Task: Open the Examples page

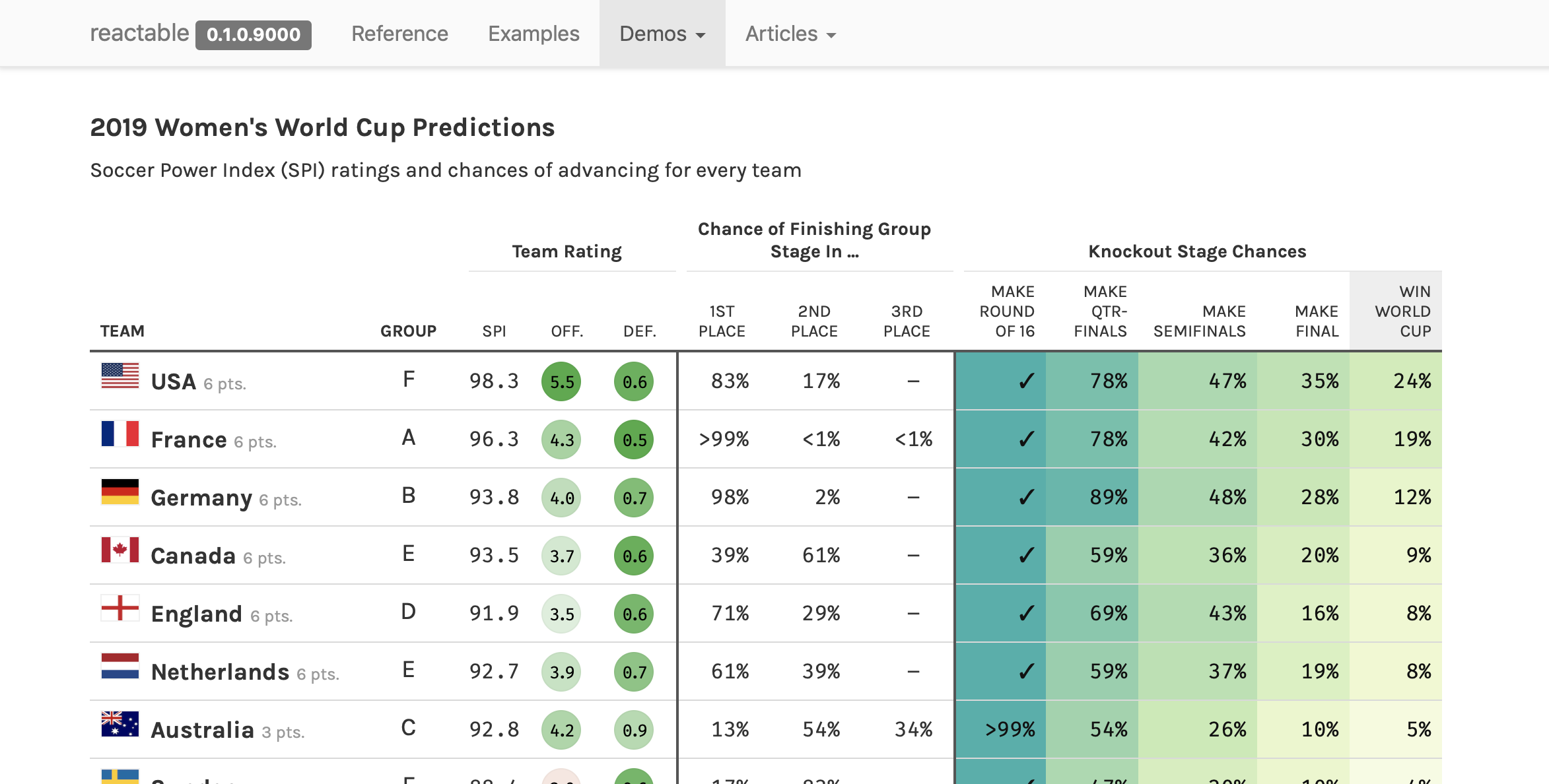Action: point(534,34)
